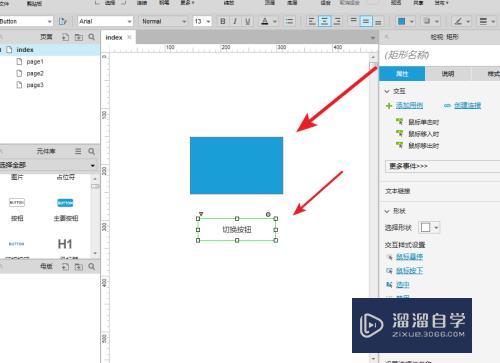The image size is (500, 363).
Task: Click the shape name input field
Action: click(440, 55)
